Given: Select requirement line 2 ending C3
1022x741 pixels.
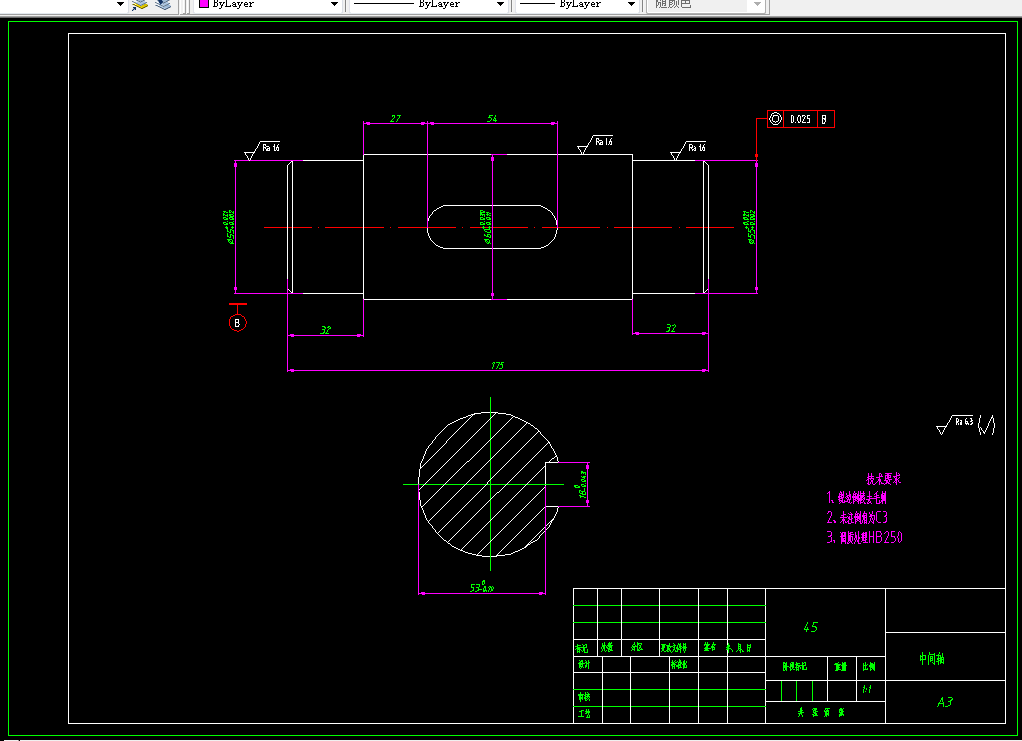Looking at the screenshot, I should 857,517.
